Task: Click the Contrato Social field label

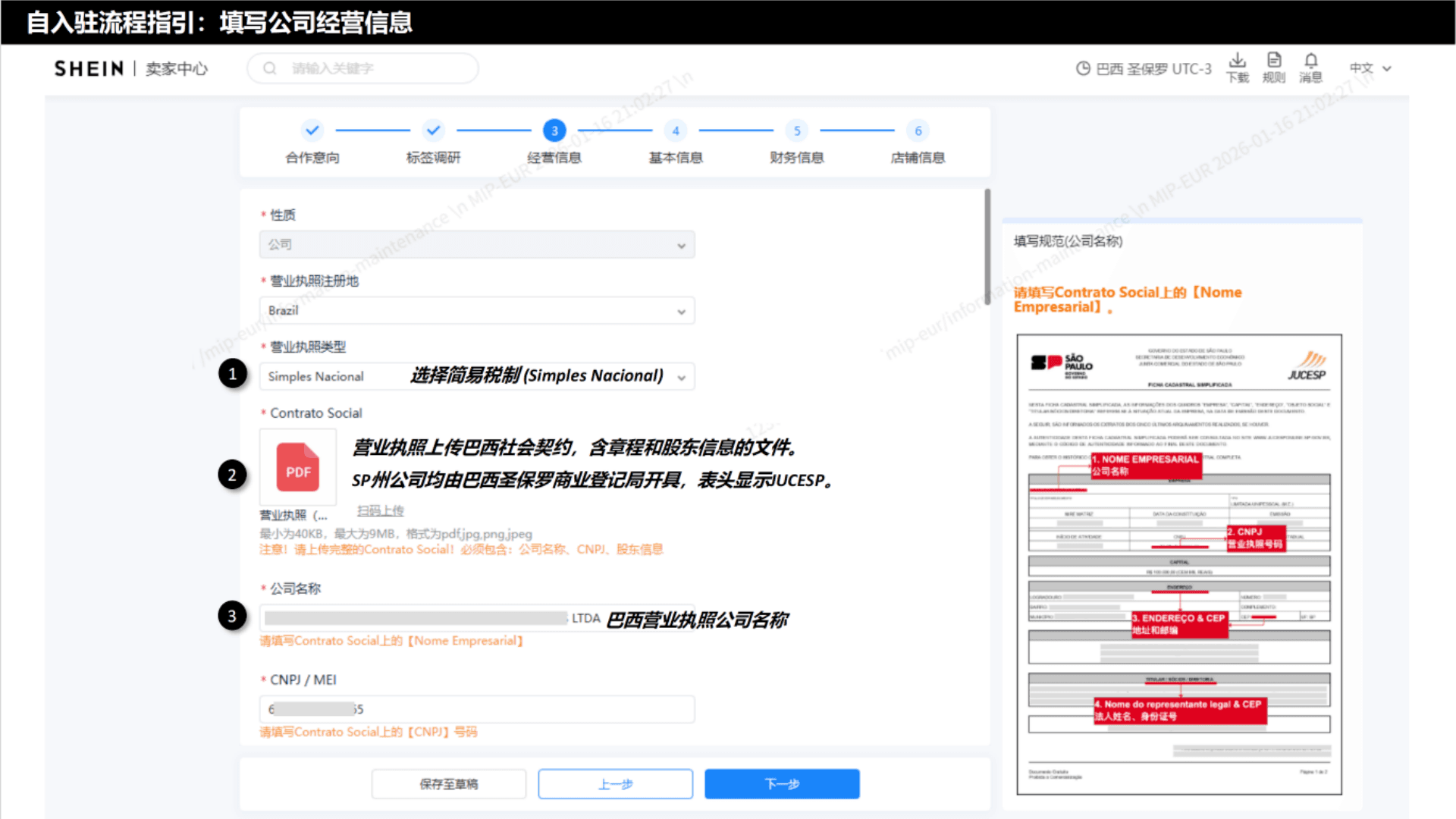Action: pyautogui.click(x=315, y=413)
